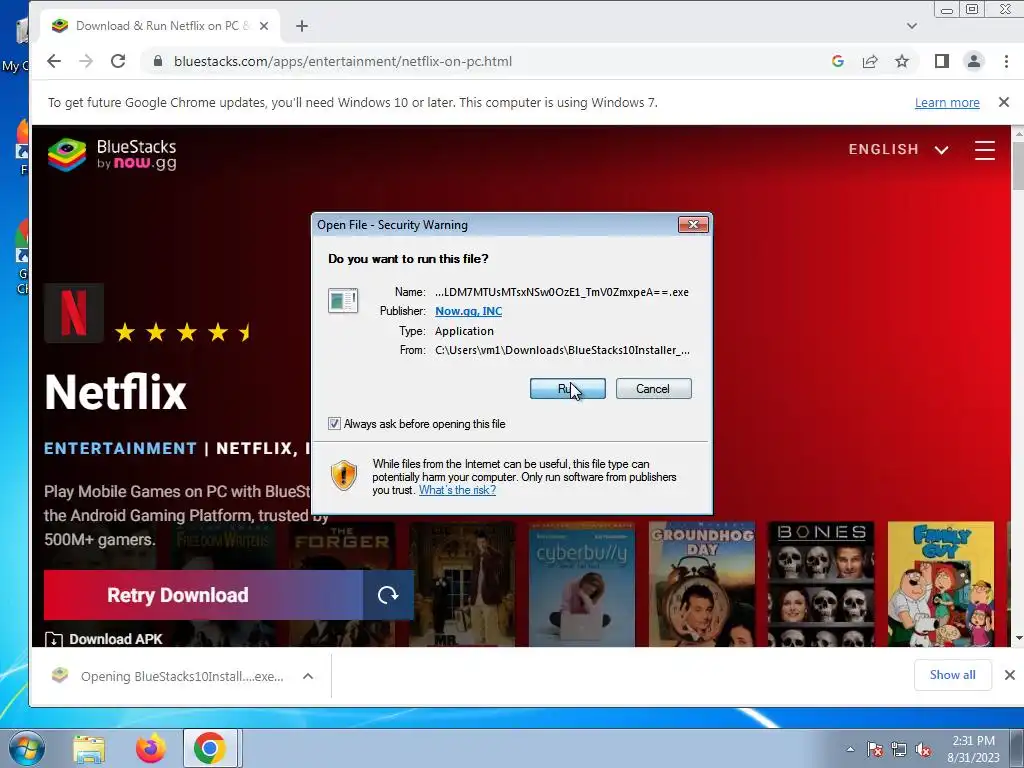Close the downloads bar

(x=1010, y=675)
